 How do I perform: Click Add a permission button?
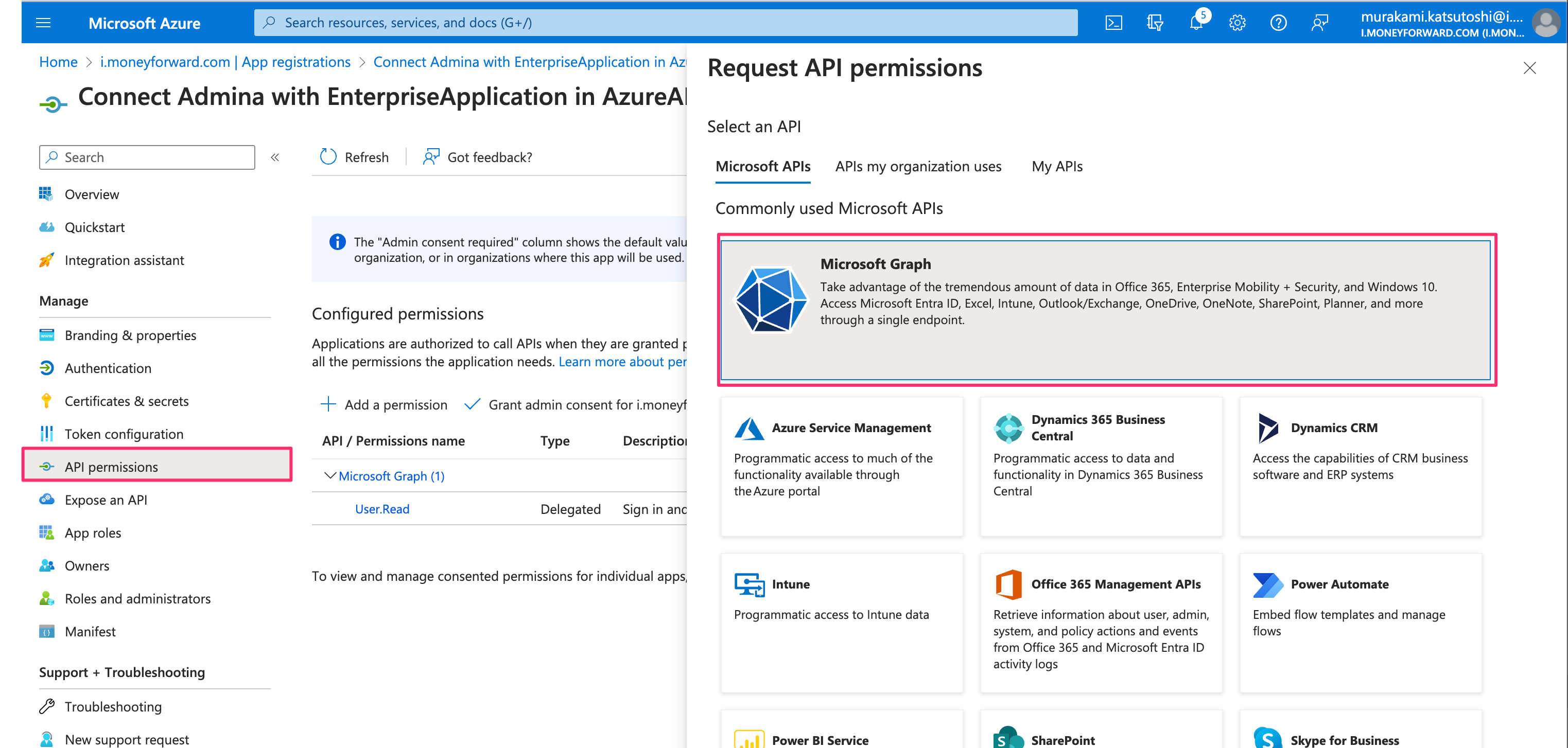pos(384,404)
